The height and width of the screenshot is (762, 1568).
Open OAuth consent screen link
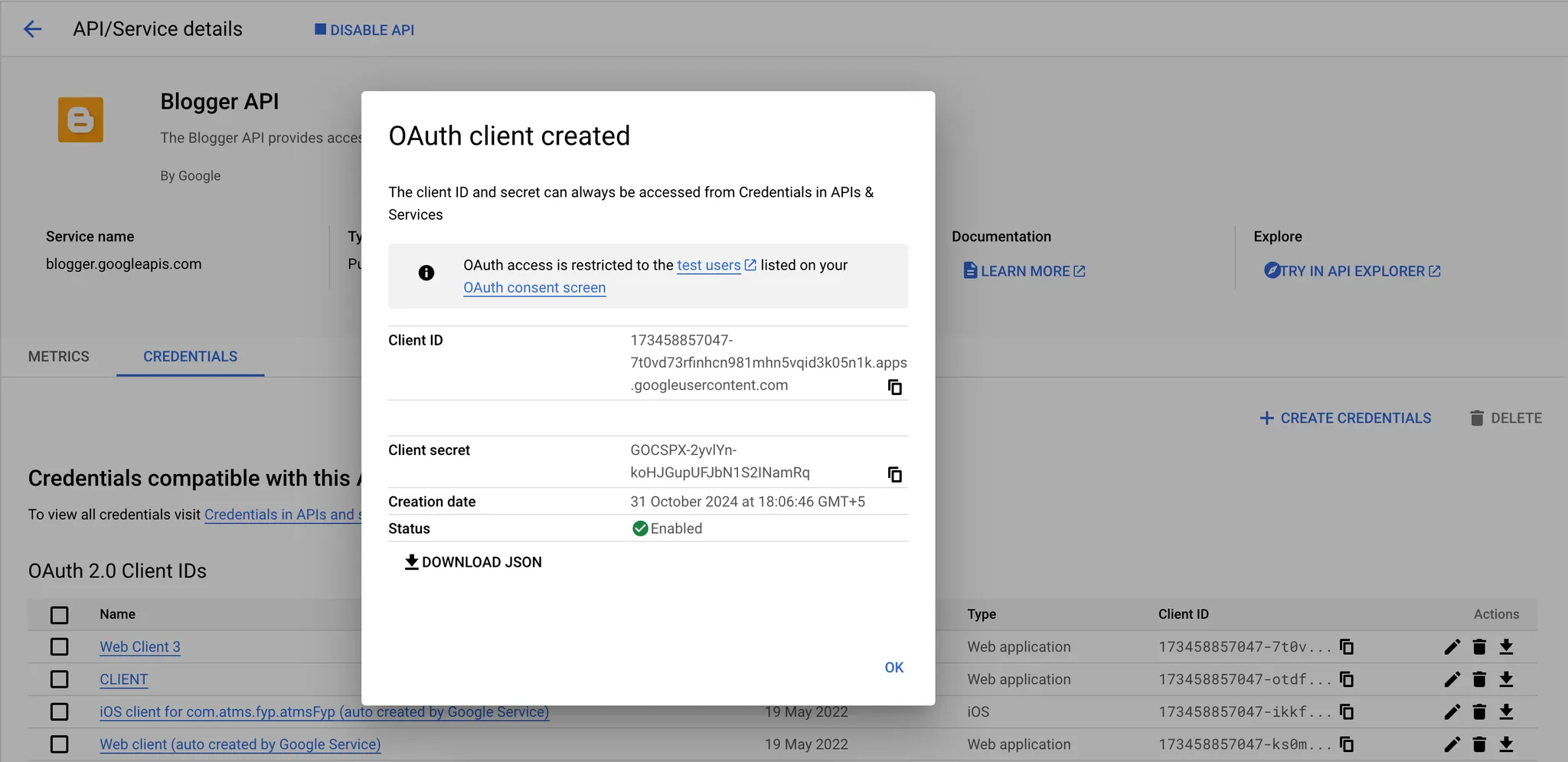tap(534, 288)
